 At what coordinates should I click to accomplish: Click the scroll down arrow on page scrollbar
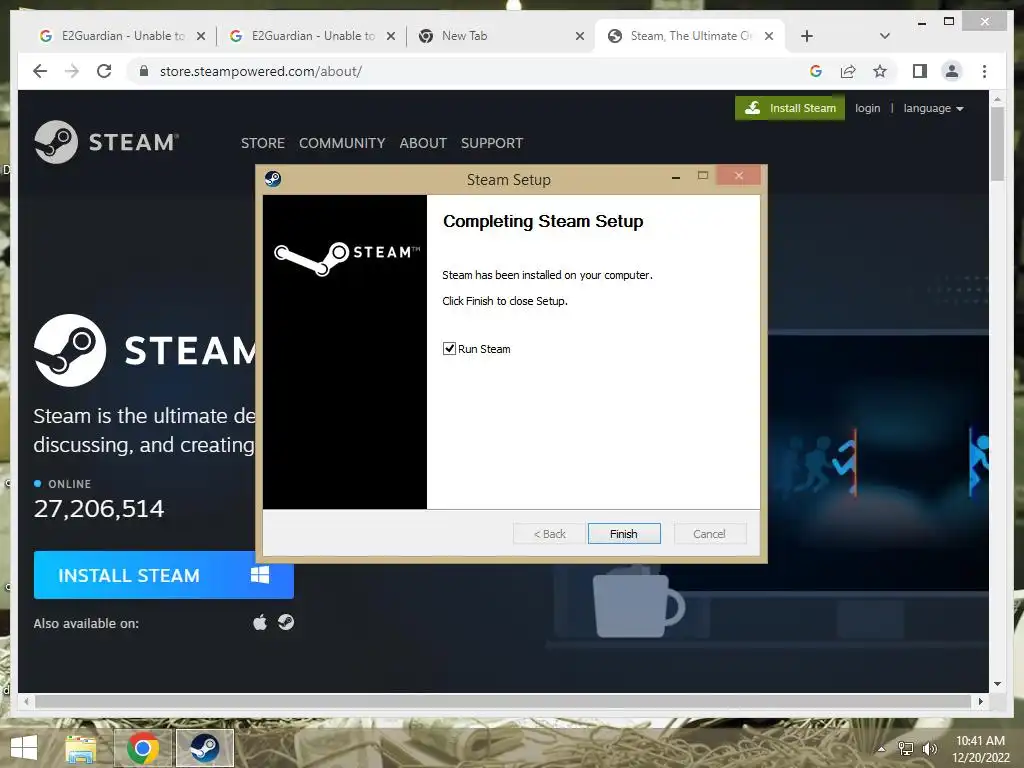tap(997, 684)
